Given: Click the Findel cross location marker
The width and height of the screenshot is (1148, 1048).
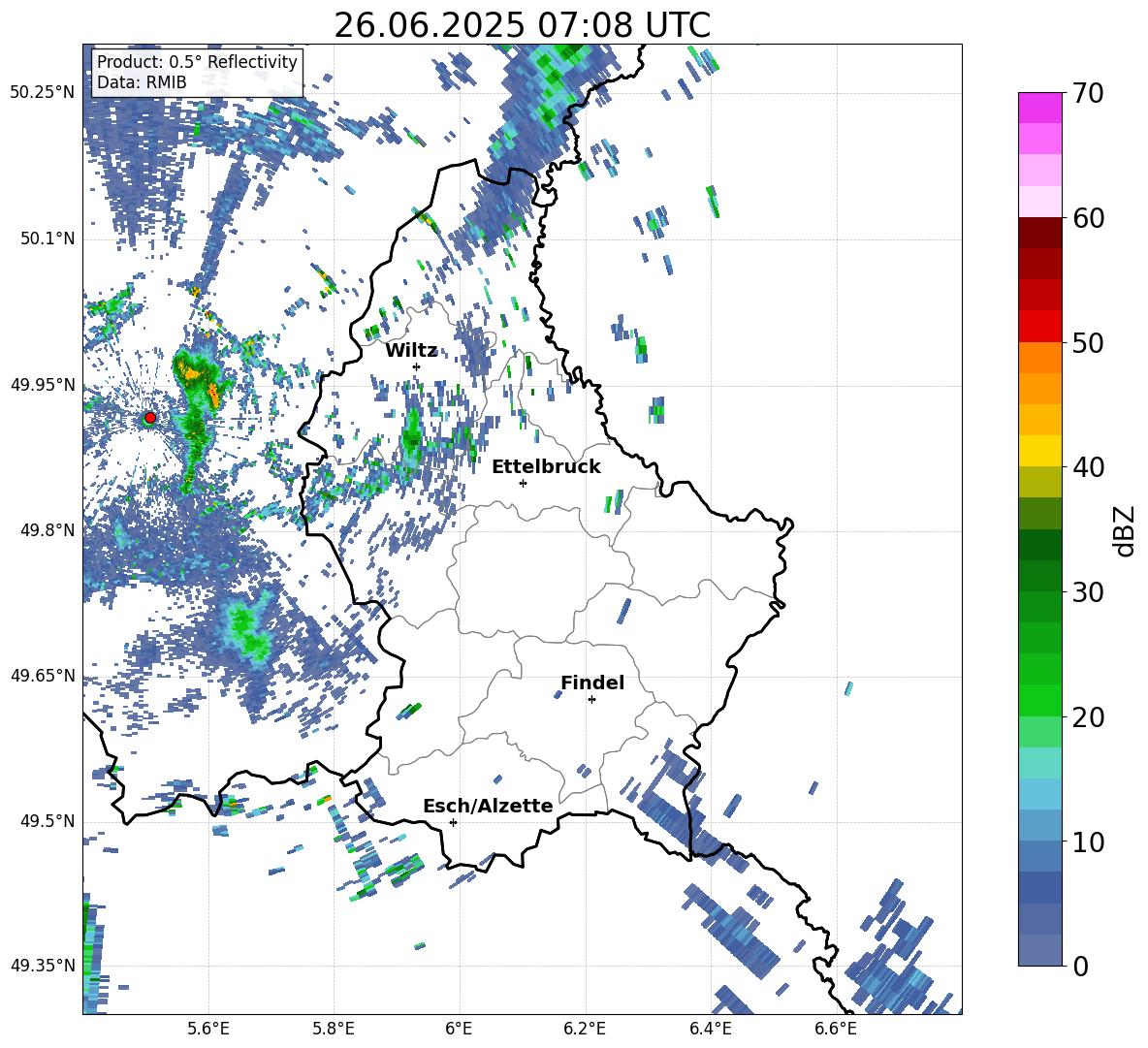Looking at the screenshot, I should coord(591,700).
